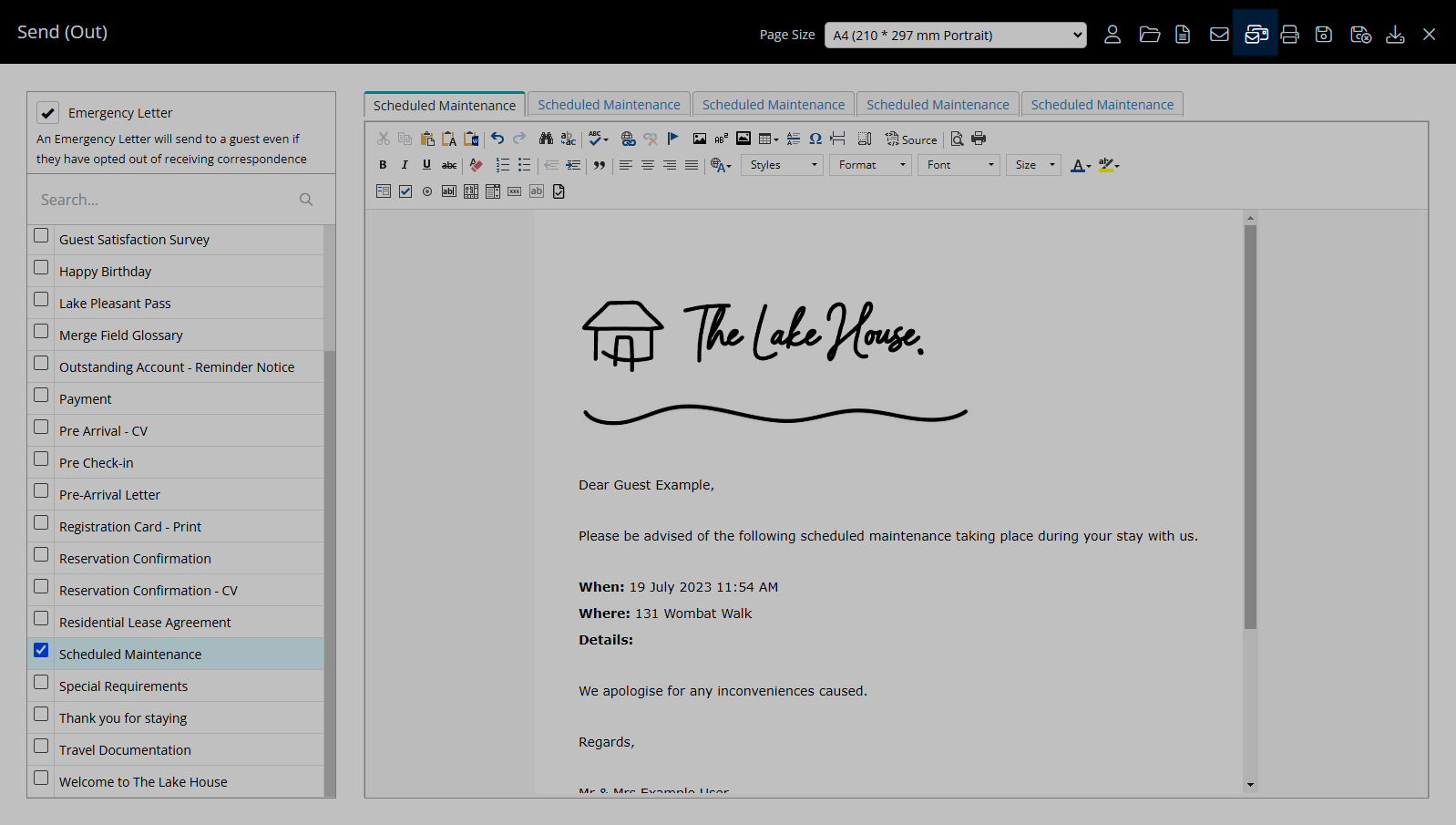Screen dimensions: 1456x825
Task: Switch to the last Scheduled Maintenance tab
Action: [x=1102, y=105]
